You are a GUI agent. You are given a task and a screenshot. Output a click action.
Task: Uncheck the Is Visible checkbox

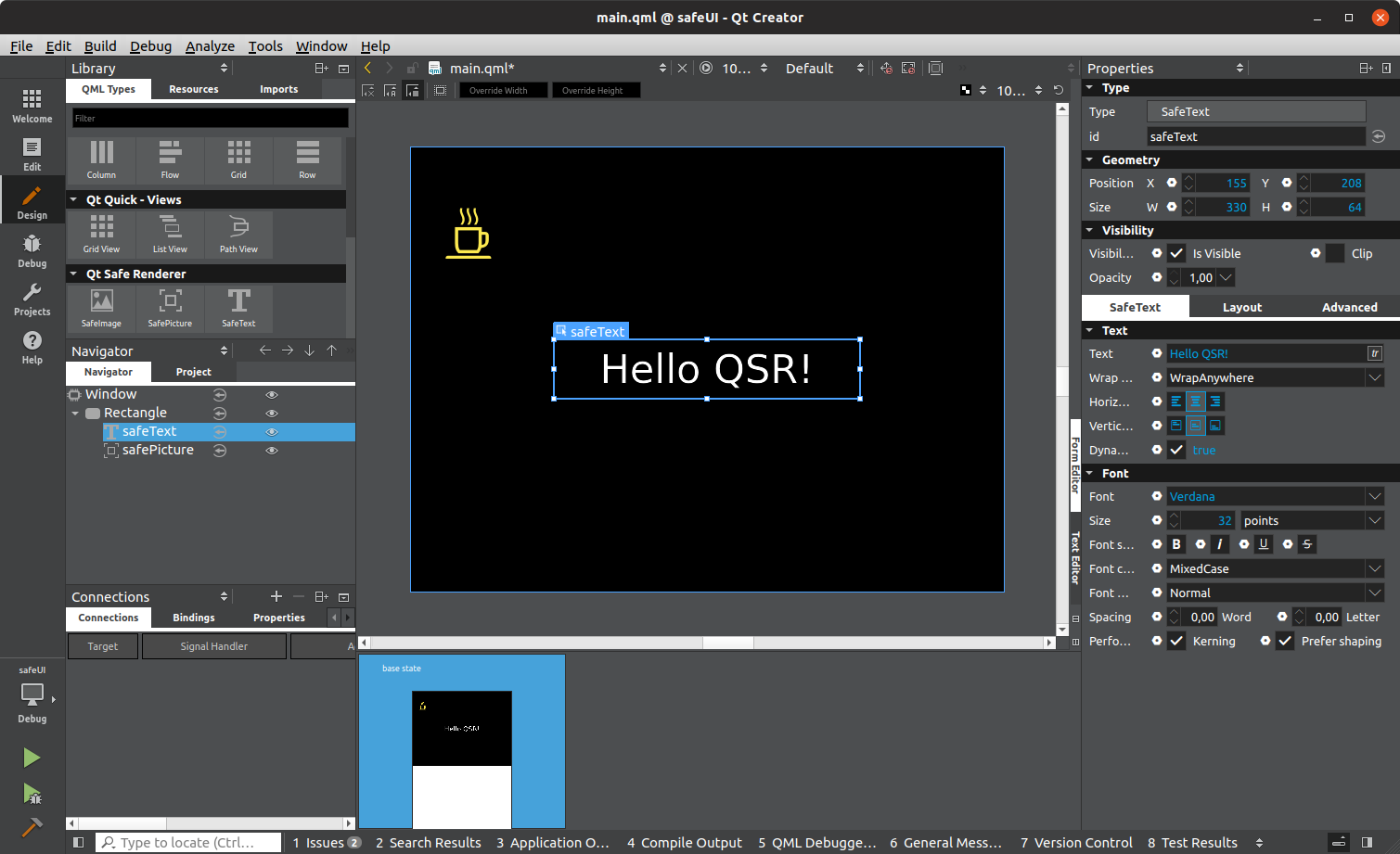coord(1176,253)
